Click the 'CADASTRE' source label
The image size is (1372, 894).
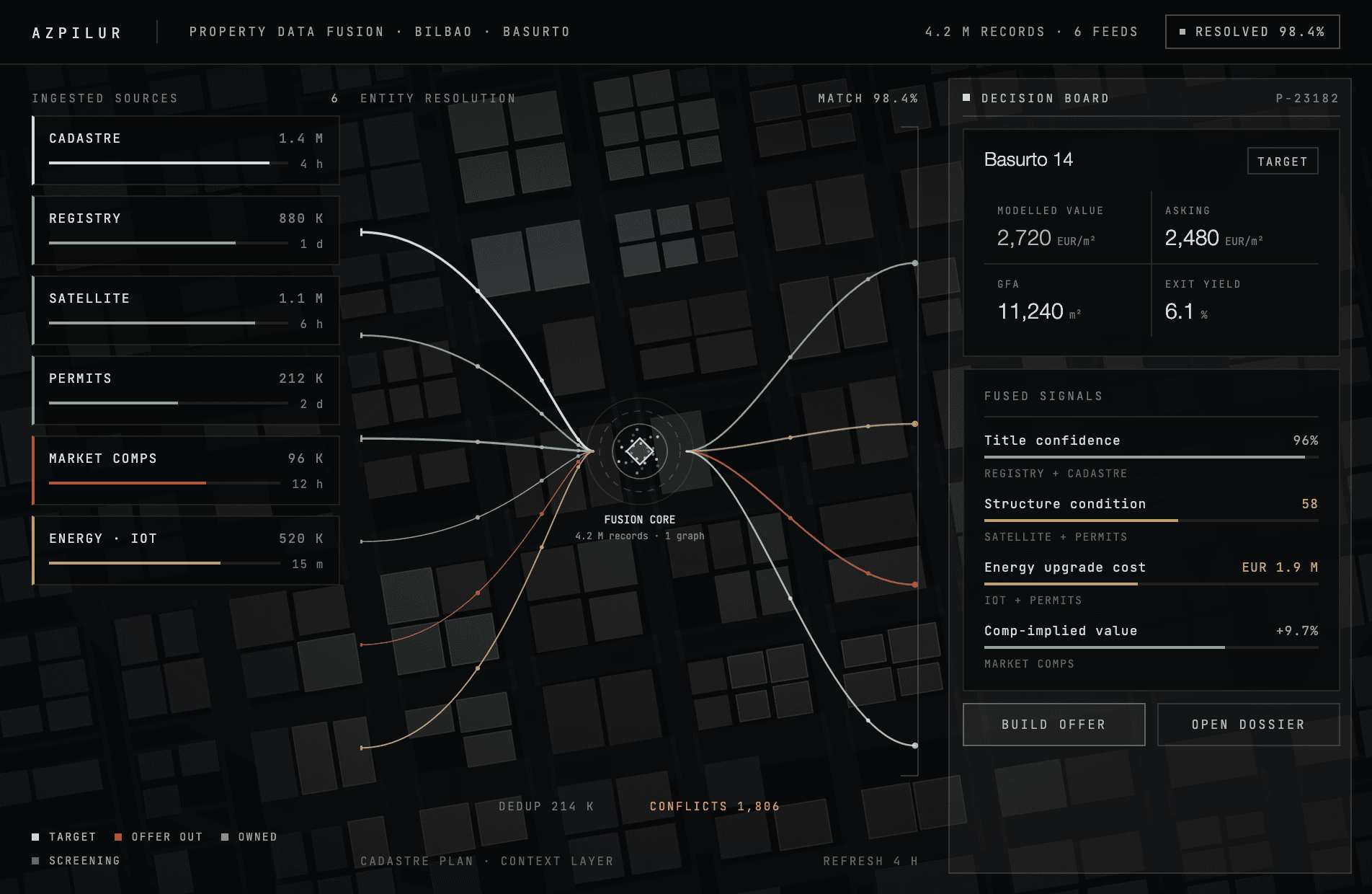pos(85,138)
